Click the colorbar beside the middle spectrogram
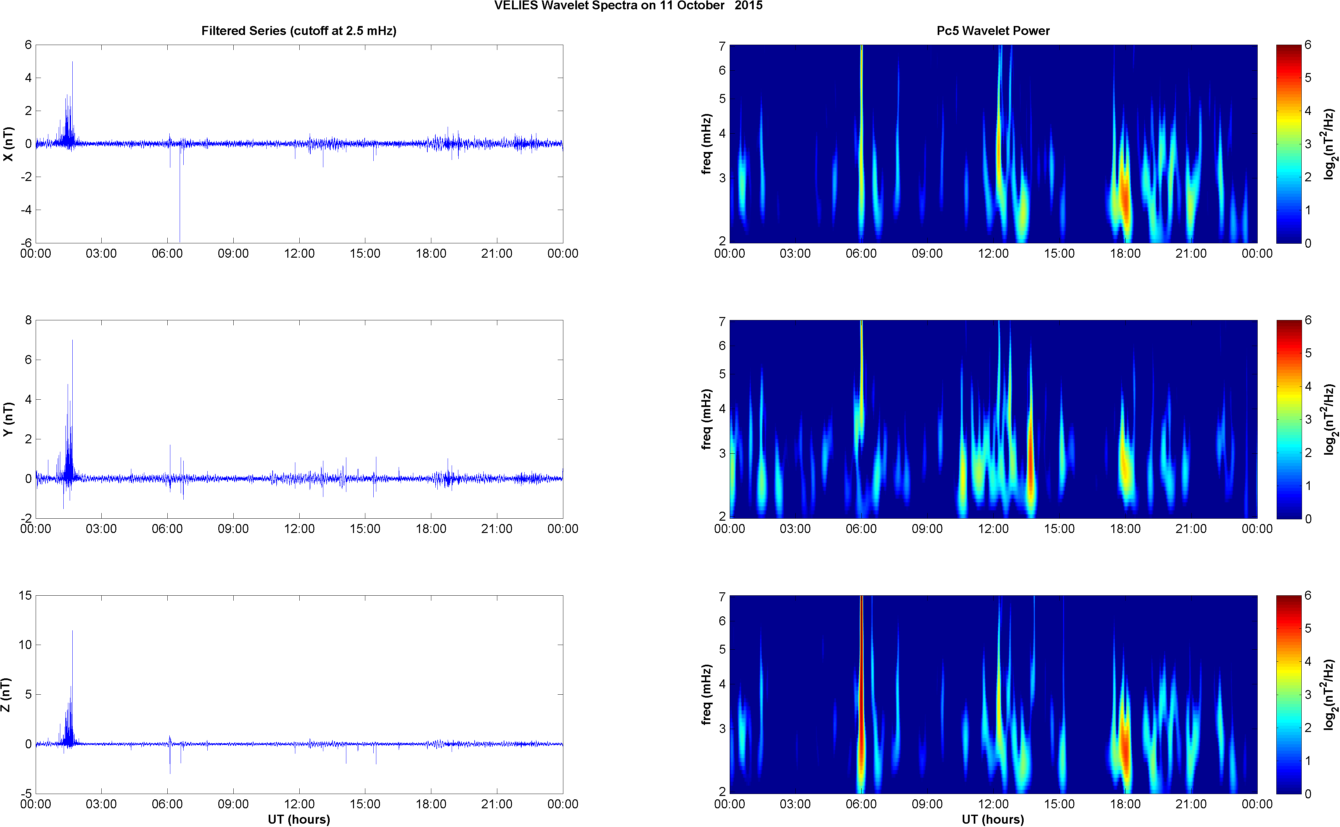Image resolution: width=1340 pixels, height=827 pixels. [x=1287, y=419]
